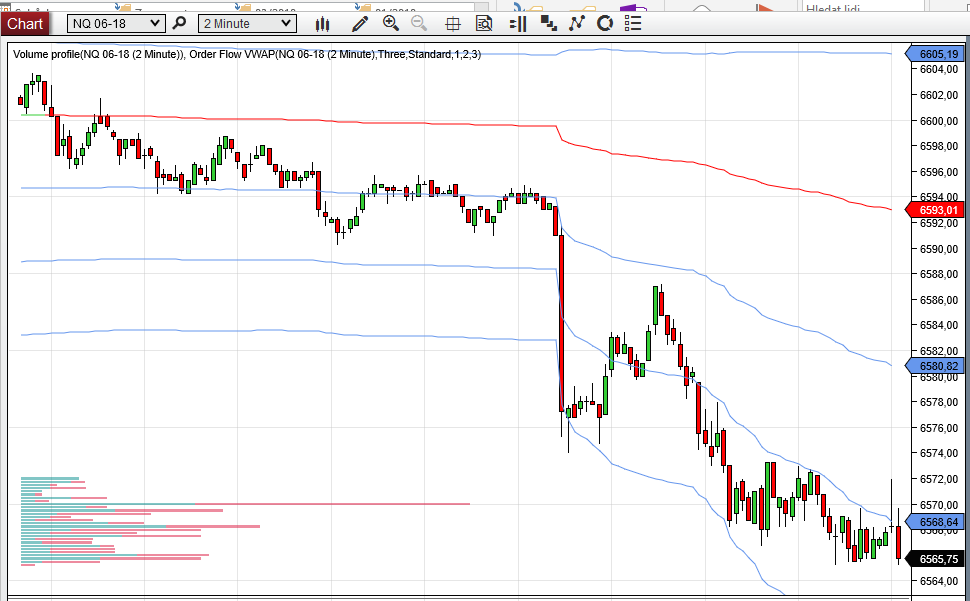Open the drawing tools pencil icon
Screen dimensions: 970x601
359,24
